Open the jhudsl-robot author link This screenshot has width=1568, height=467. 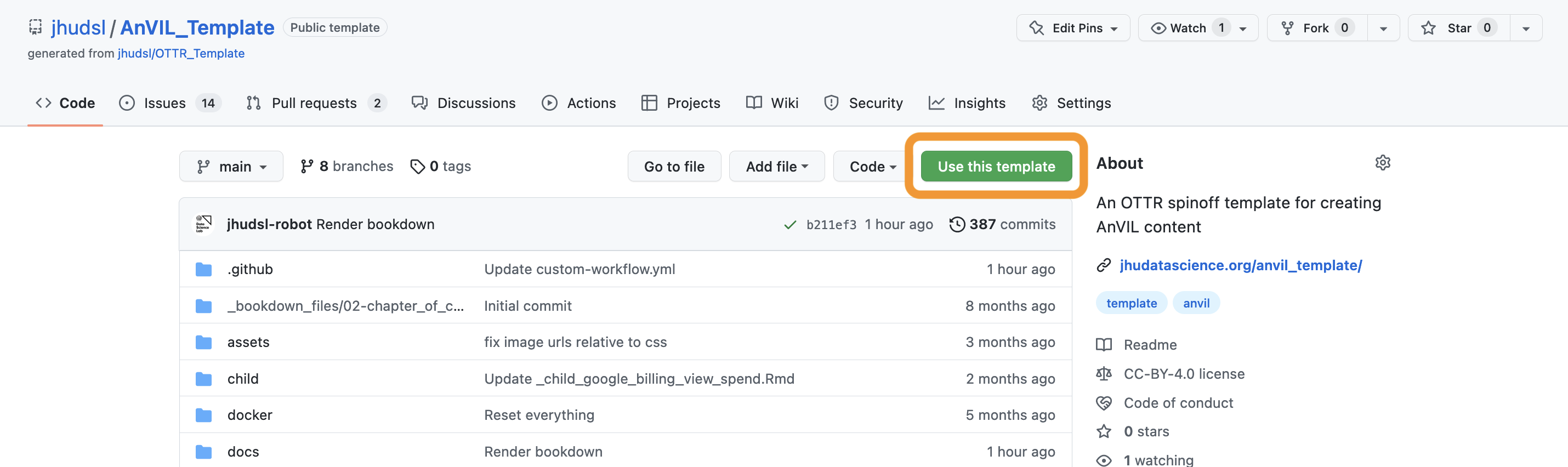[x=269, y=224]
